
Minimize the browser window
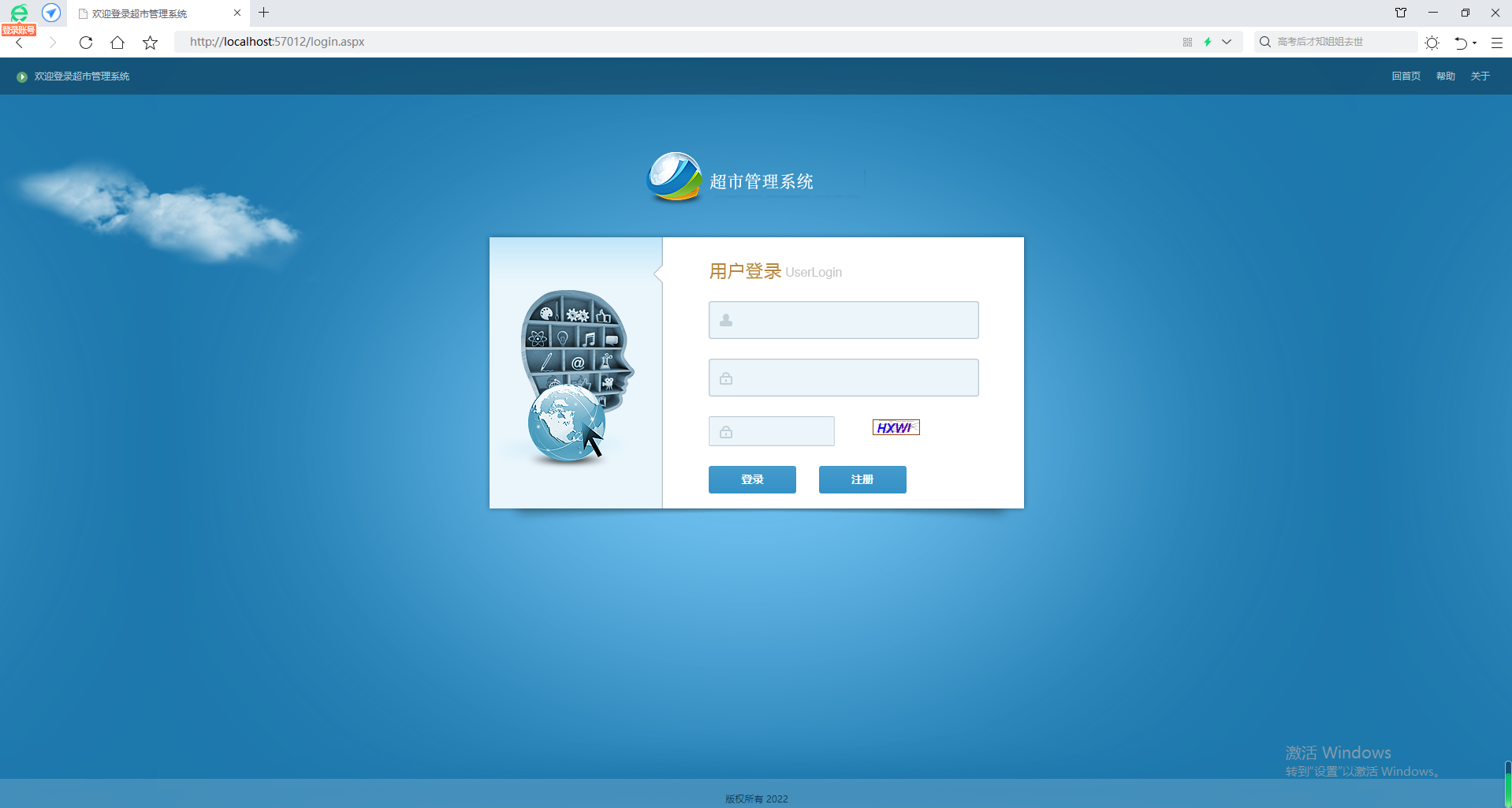coord(1433,13)
